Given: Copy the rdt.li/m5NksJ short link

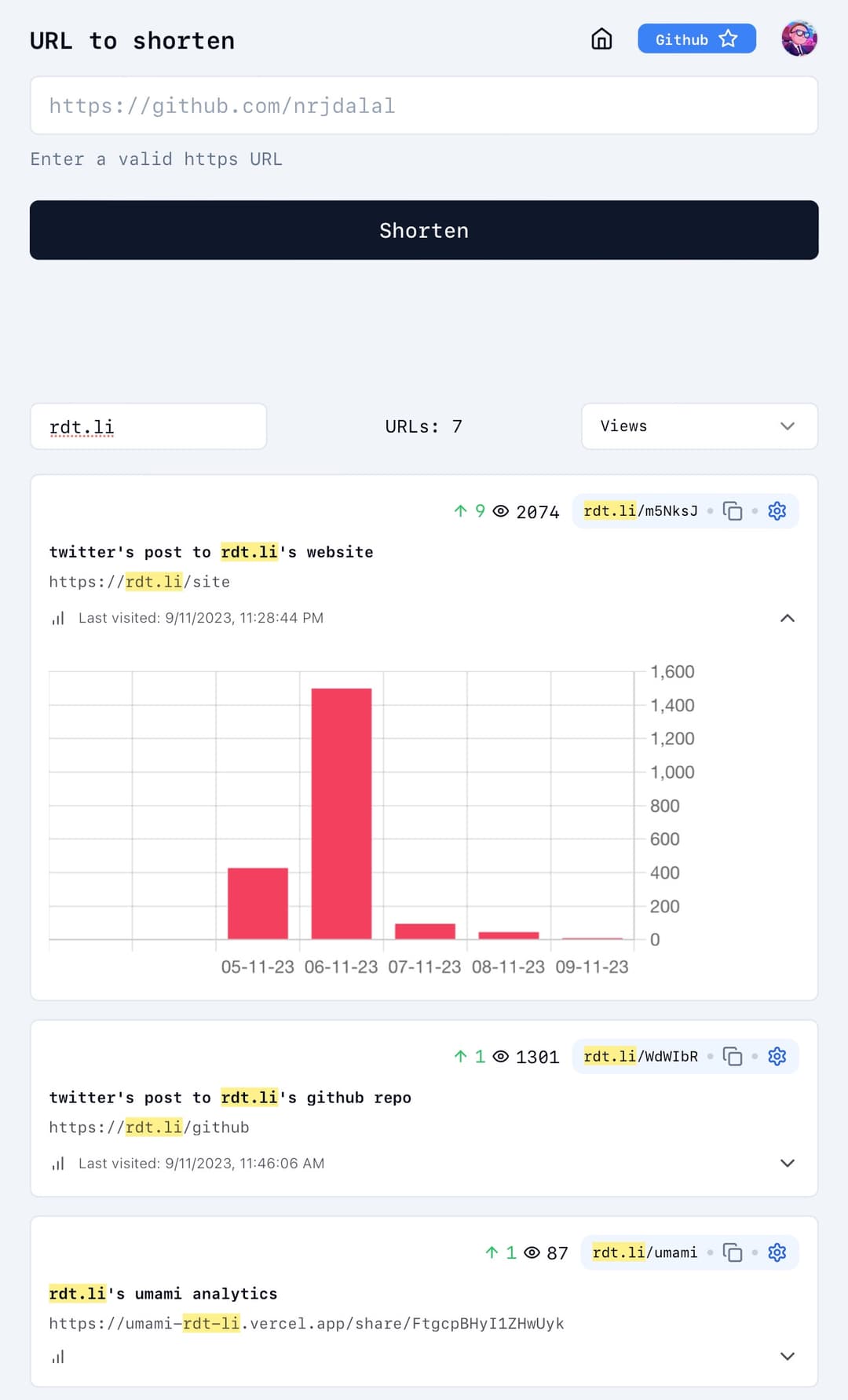Looking at the screenshot, I should (x=732, y=511).
